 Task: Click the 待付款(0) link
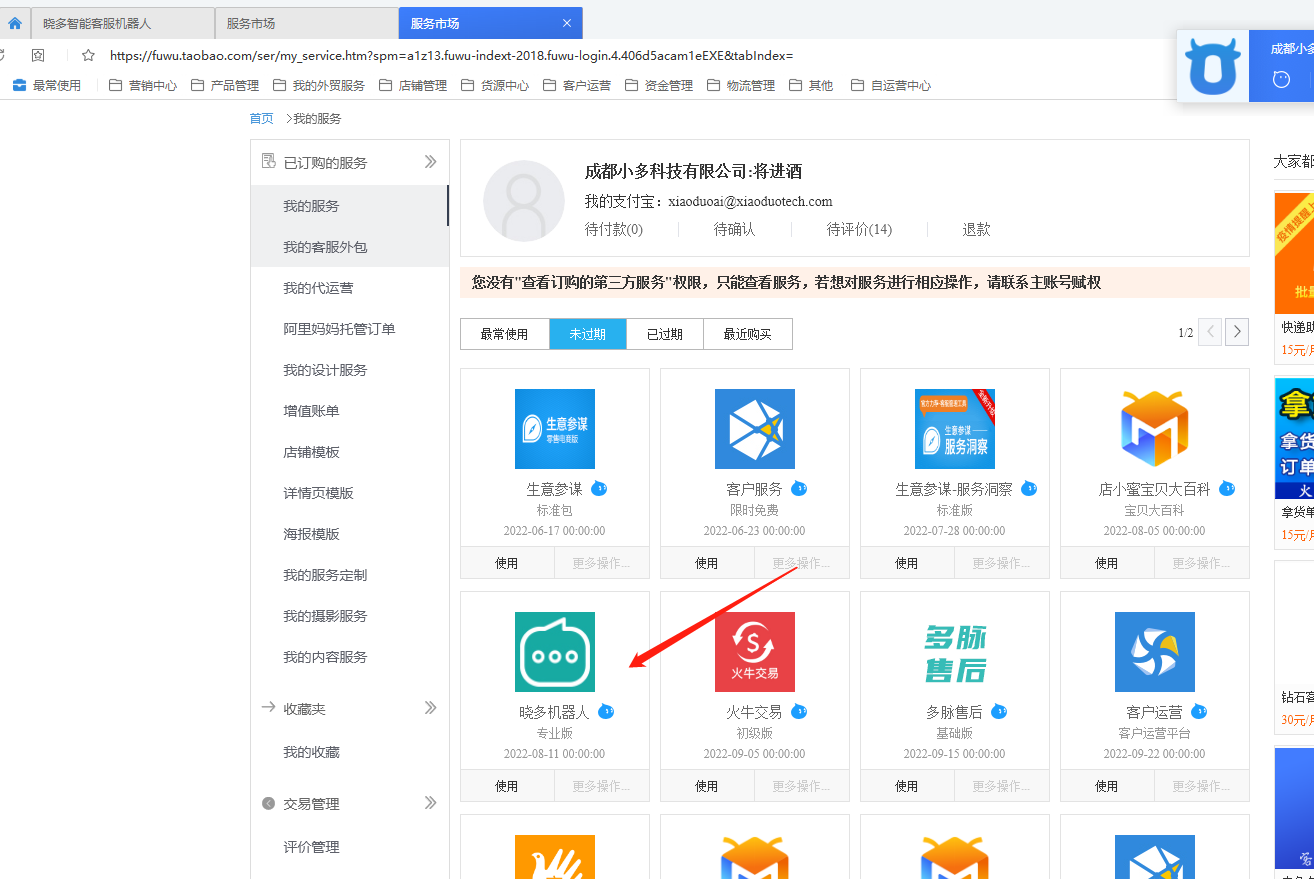pos(614,229)
